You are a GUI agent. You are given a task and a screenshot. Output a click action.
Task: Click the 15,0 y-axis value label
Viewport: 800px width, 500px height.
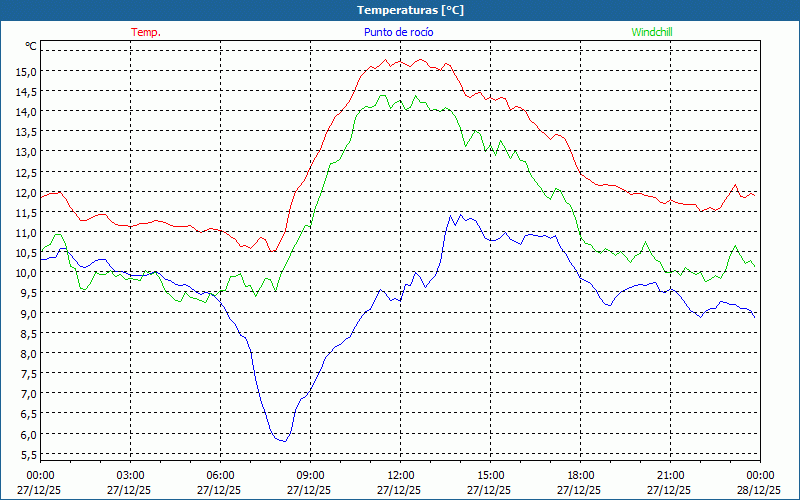tap(25, 71)
